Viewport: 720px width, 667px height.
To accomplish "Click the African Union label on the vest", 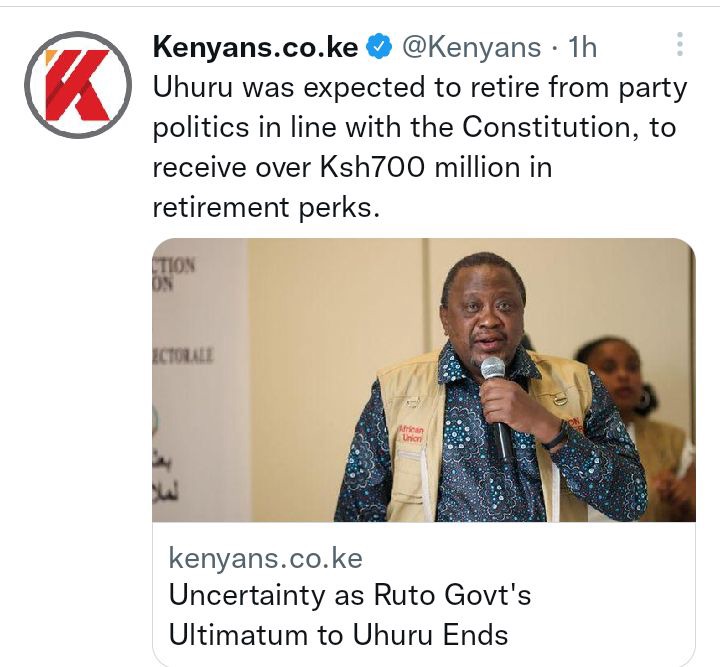I will pyautogui.click(x=411, y=434).
